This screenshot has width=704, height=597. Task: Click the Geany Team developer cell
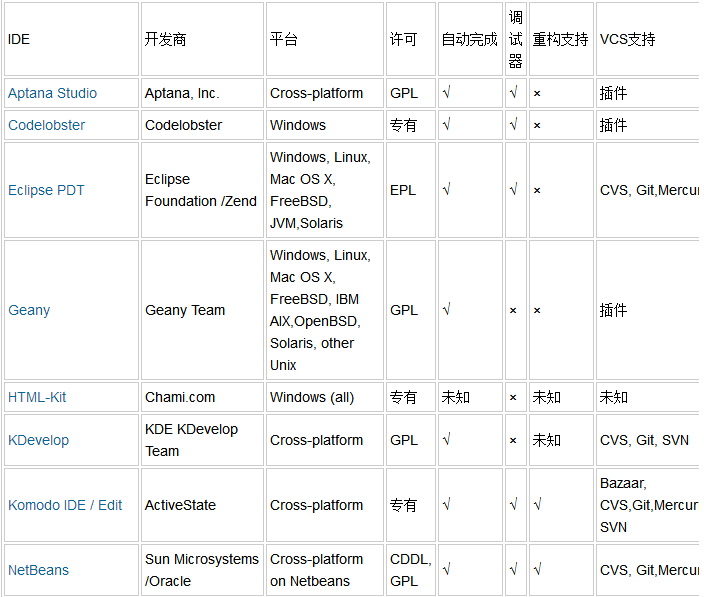[185, 310]
